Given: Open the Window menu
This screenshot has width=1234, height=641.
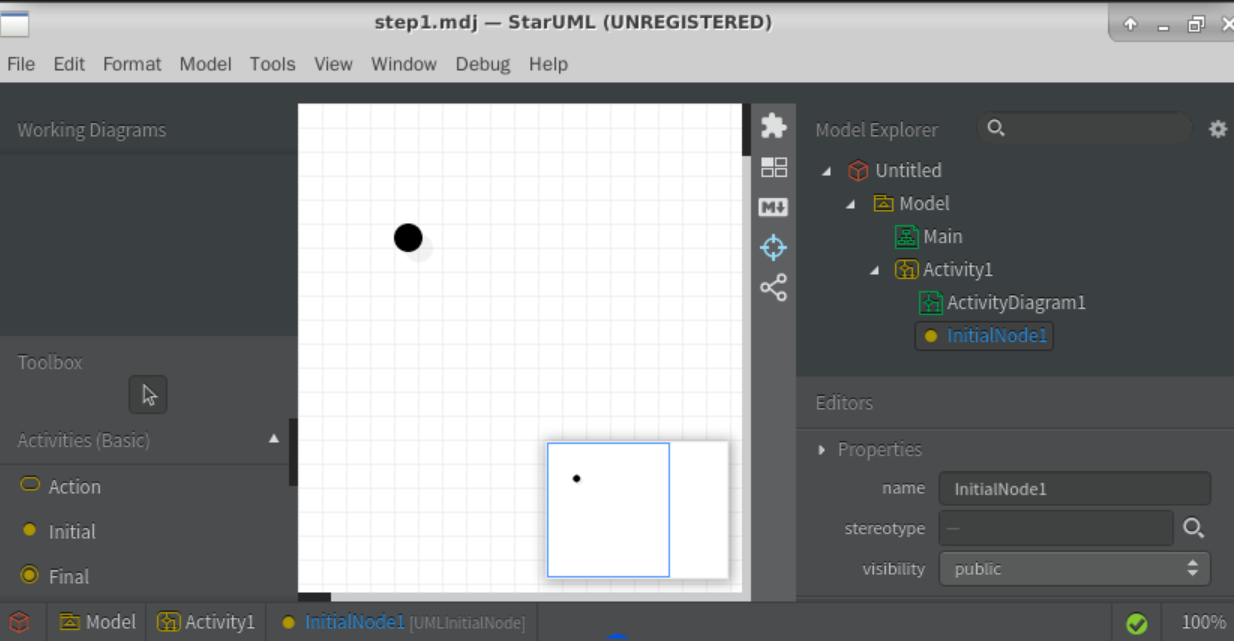Looking at the screenshot, I should click(404, 64).
